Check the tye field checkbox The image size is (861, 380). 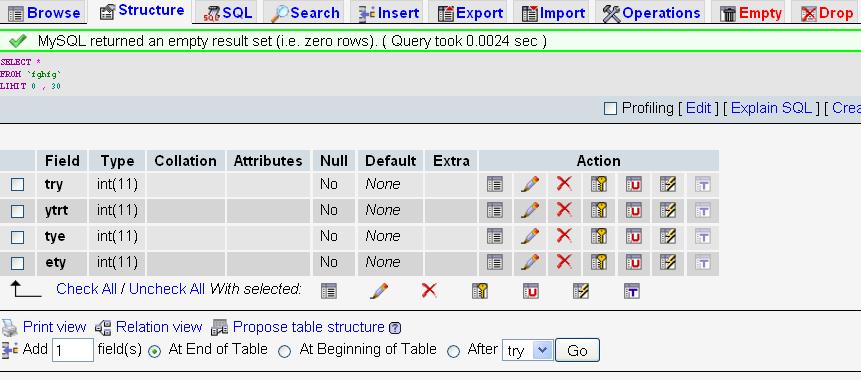click(x=18, y=237)
